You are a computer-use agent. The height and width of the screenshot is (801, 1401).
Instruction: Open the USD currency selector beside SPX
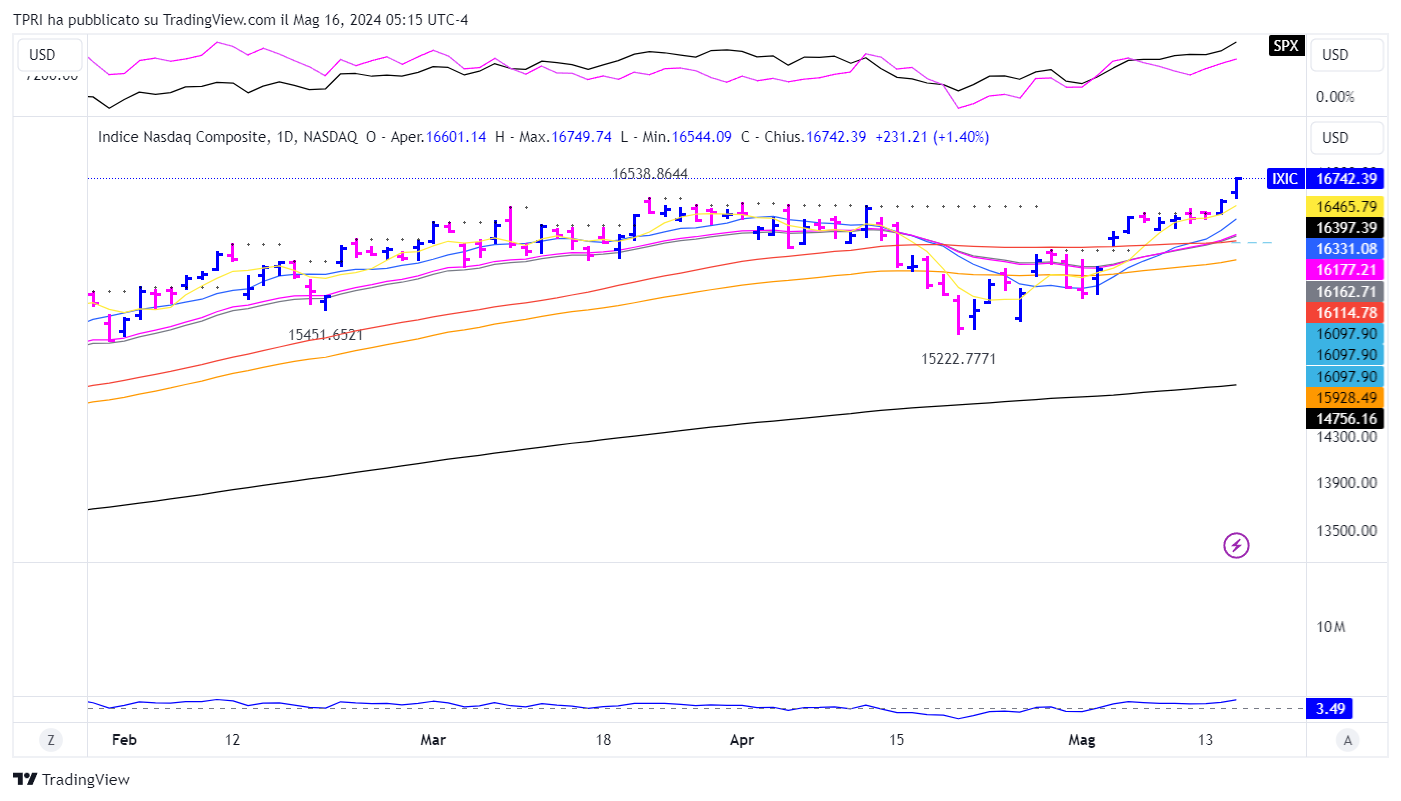click(1346, 55)
